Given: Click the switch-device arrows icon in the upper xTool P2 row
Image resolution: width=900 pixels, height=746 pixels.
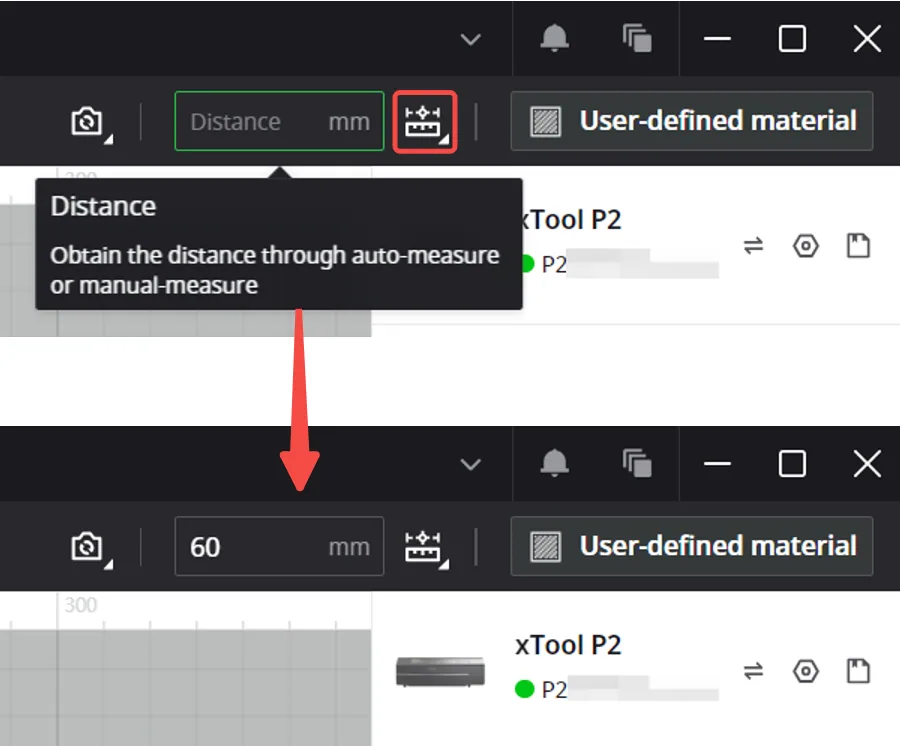Looking at the screenshot, I should click(754, 246).
